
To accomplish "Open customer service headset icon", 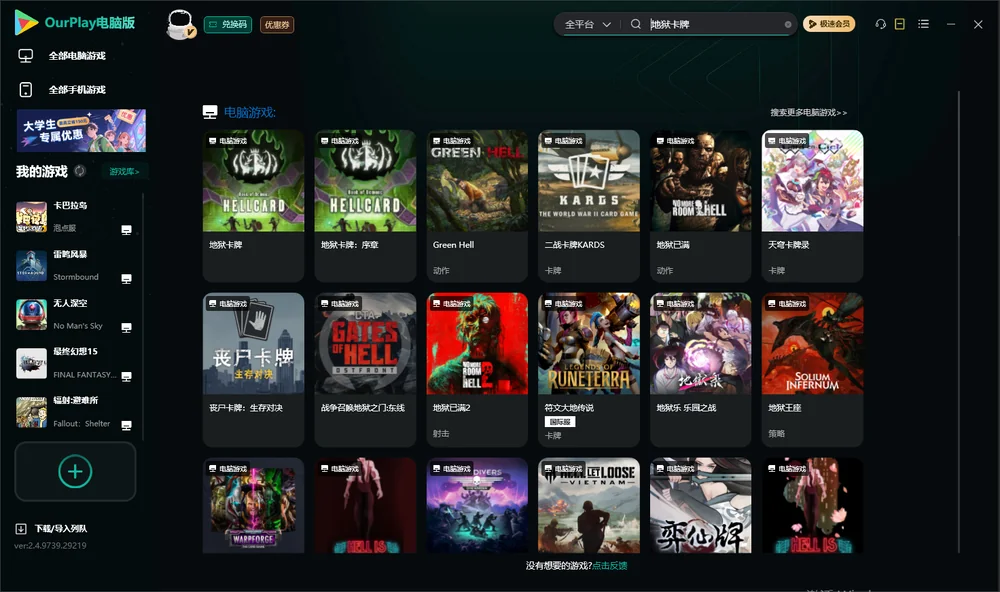I will point(881,24).
